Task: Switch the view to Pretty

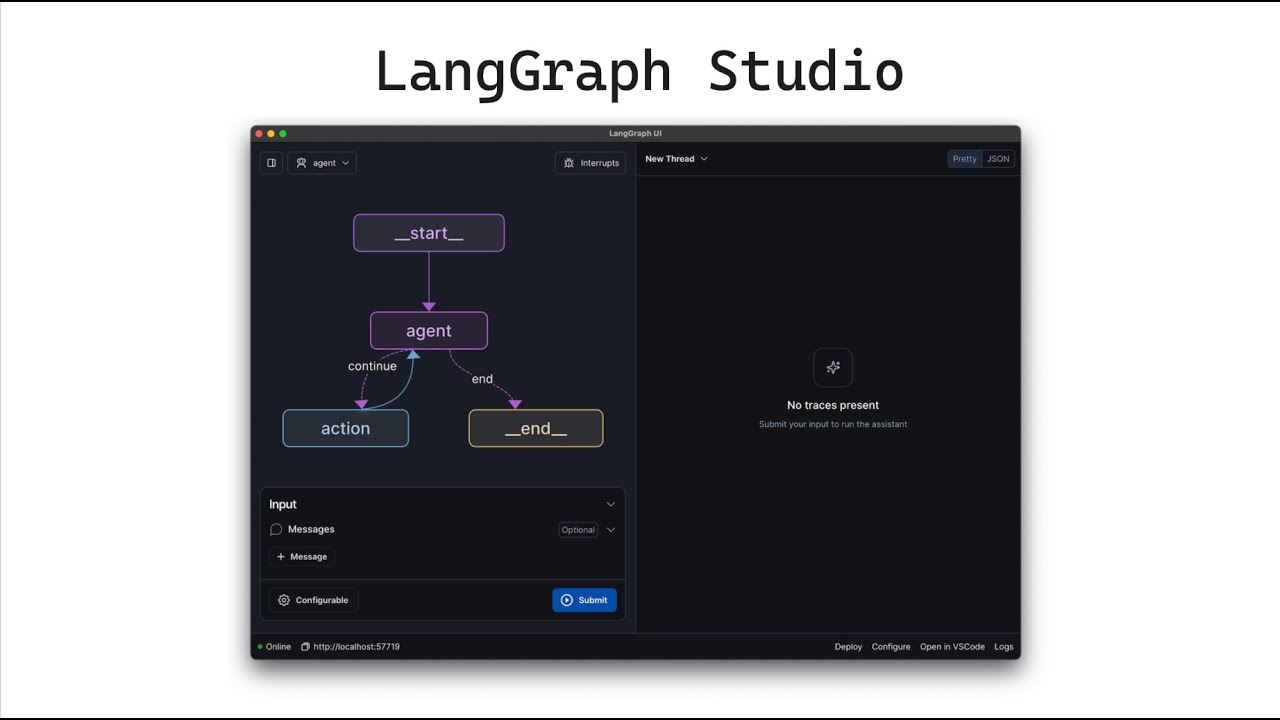Action: [965, 159]
